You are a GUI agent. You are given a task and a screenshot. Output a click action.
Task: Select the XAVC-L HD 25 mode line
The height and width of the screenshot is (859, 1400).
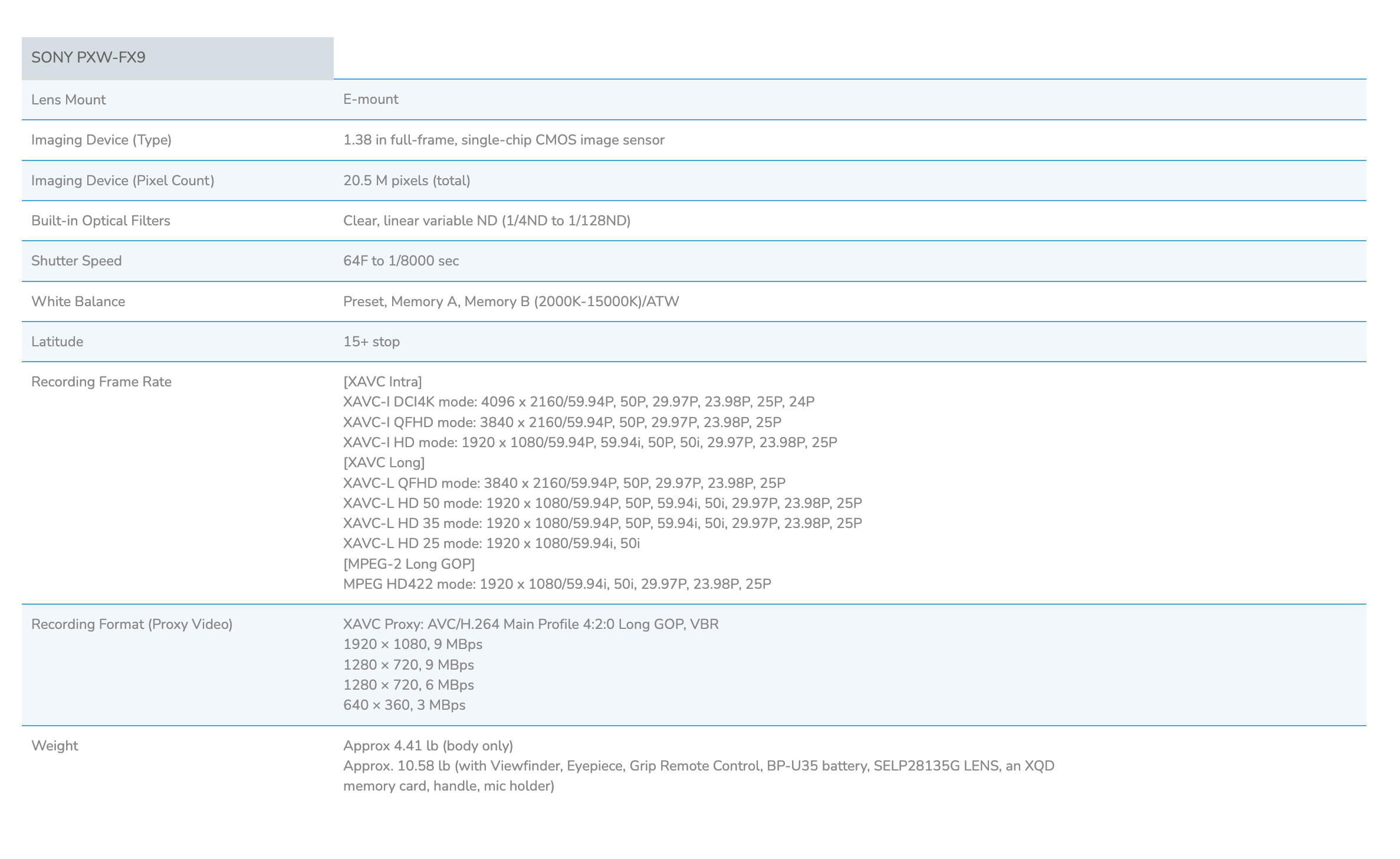coord(492,543)
